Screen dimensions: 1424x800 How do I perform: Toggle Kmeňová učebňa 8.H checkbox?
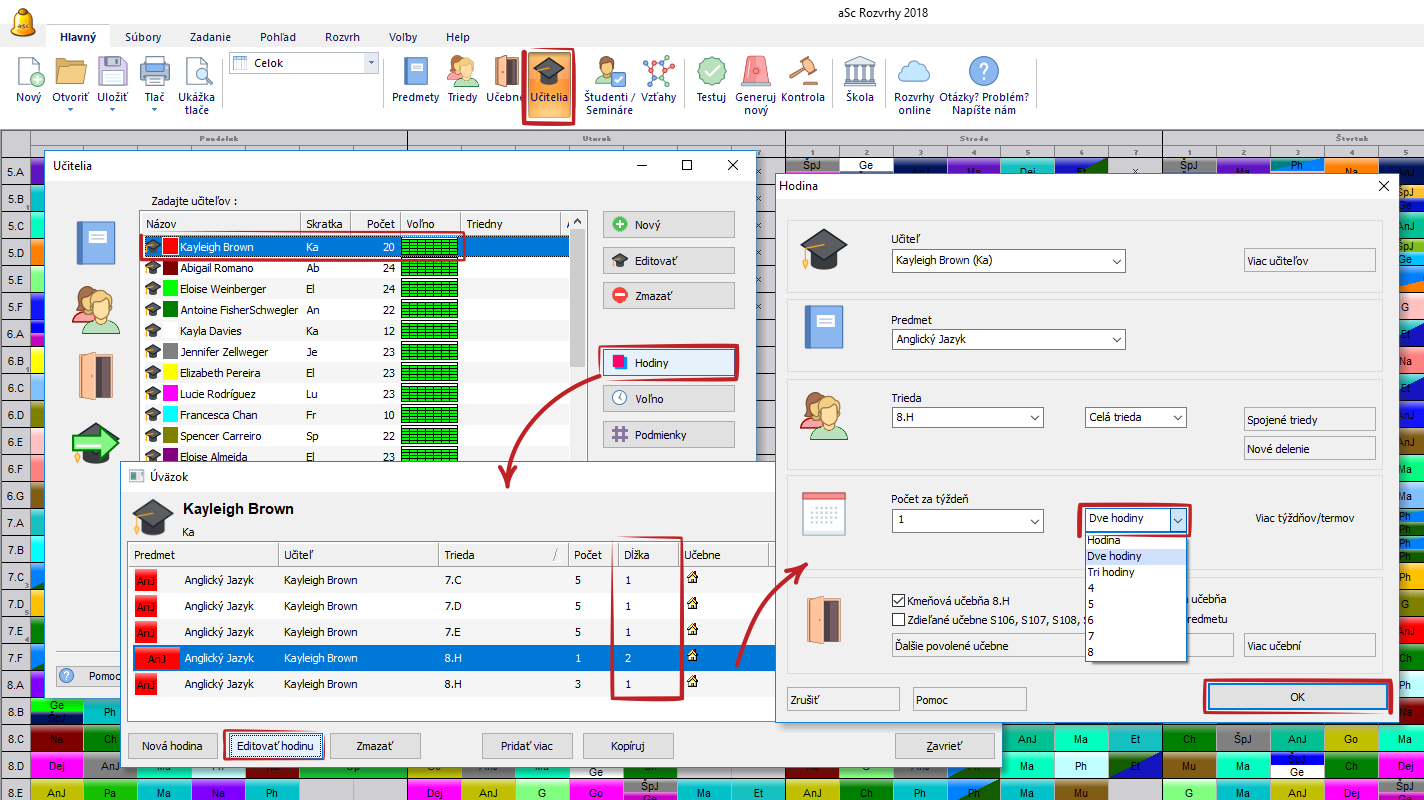(898, 601)
